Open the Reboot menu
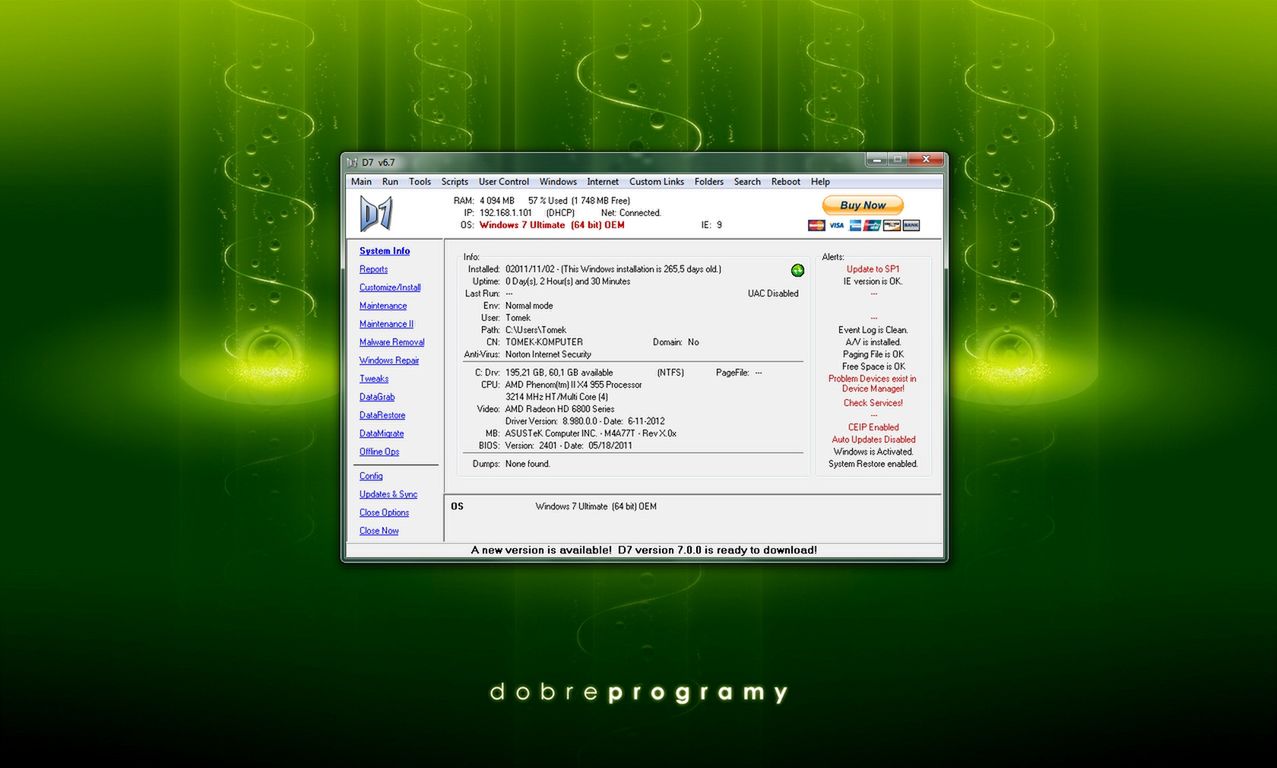 (786, 182)
